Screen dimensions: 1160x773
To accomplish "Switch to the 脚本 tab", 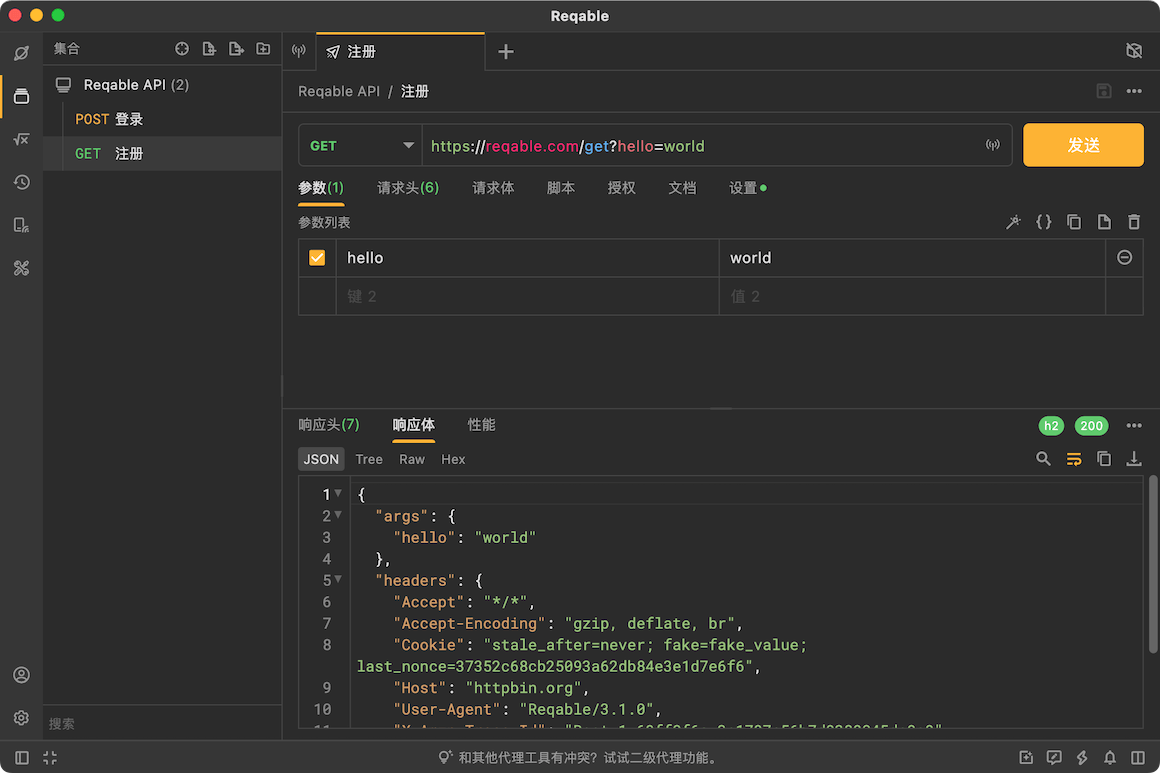I will point(561,188).
